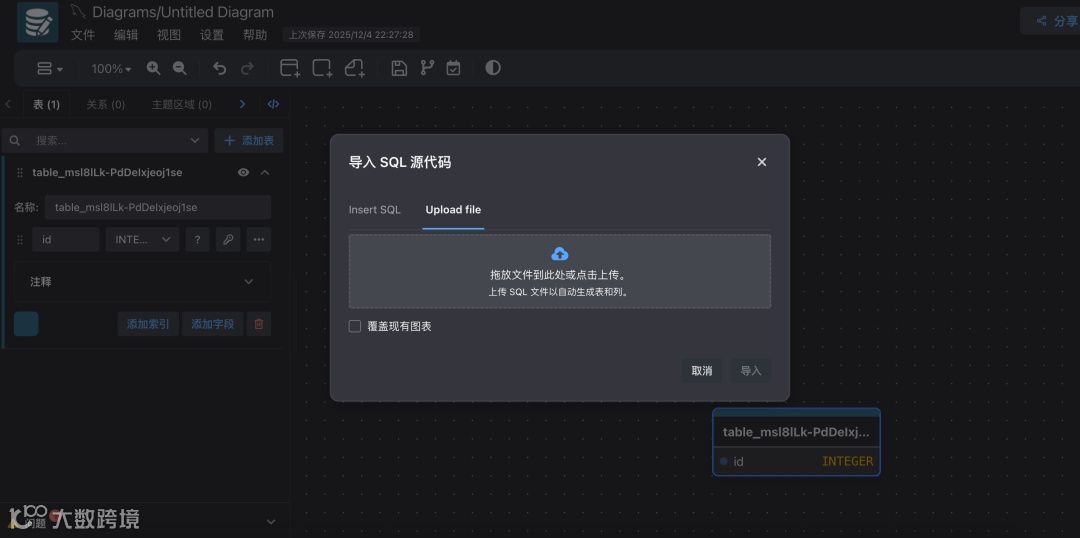Open the layout selector dropdown in toolbar

(50, 68)
